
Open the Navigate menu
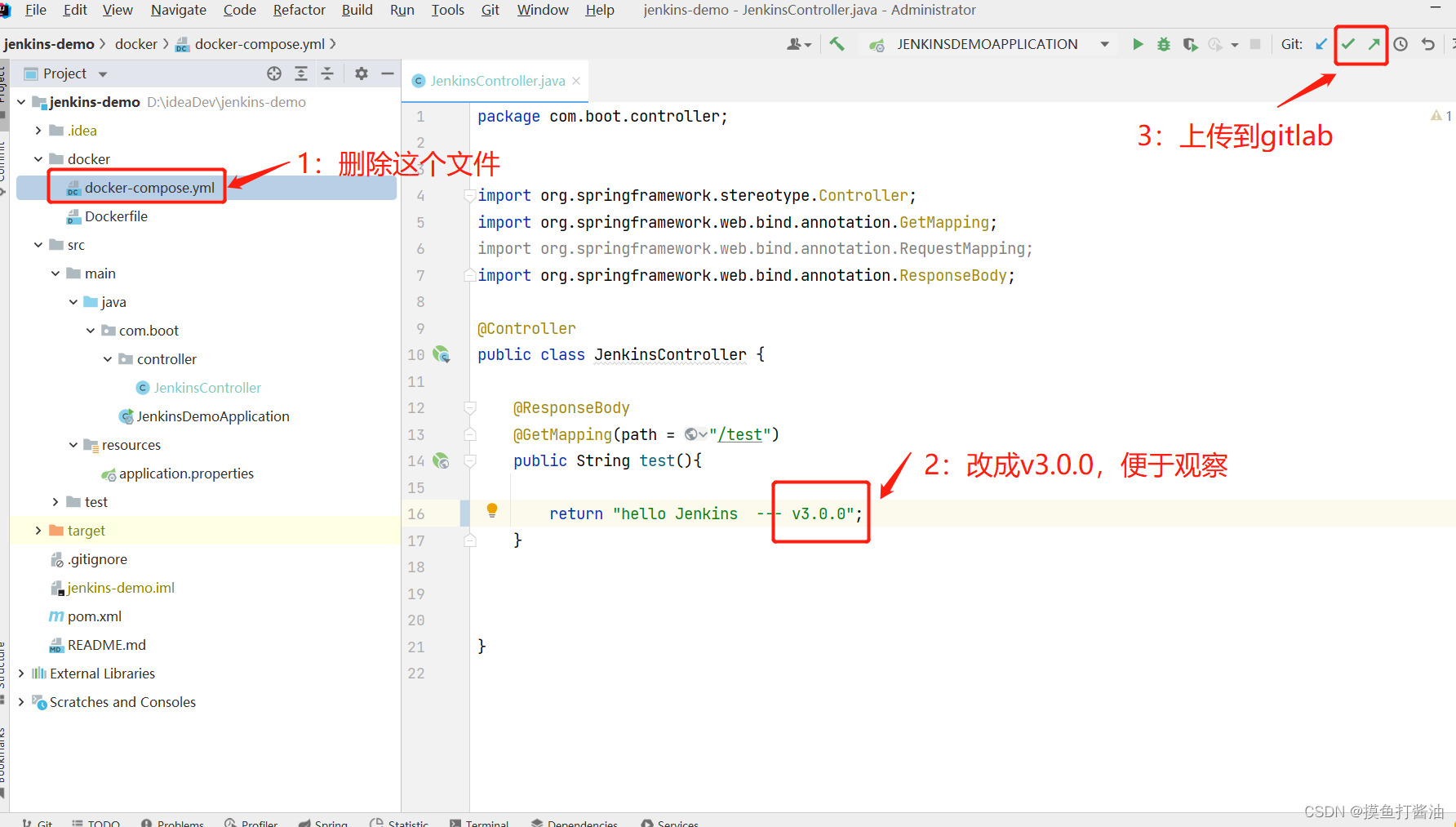(179, 10)
